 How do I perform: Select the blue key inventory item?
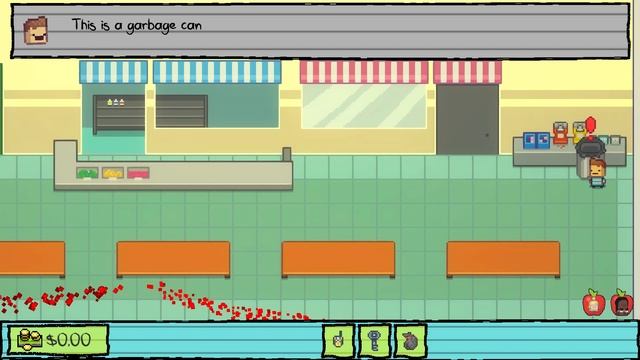[x=374, y=341]
